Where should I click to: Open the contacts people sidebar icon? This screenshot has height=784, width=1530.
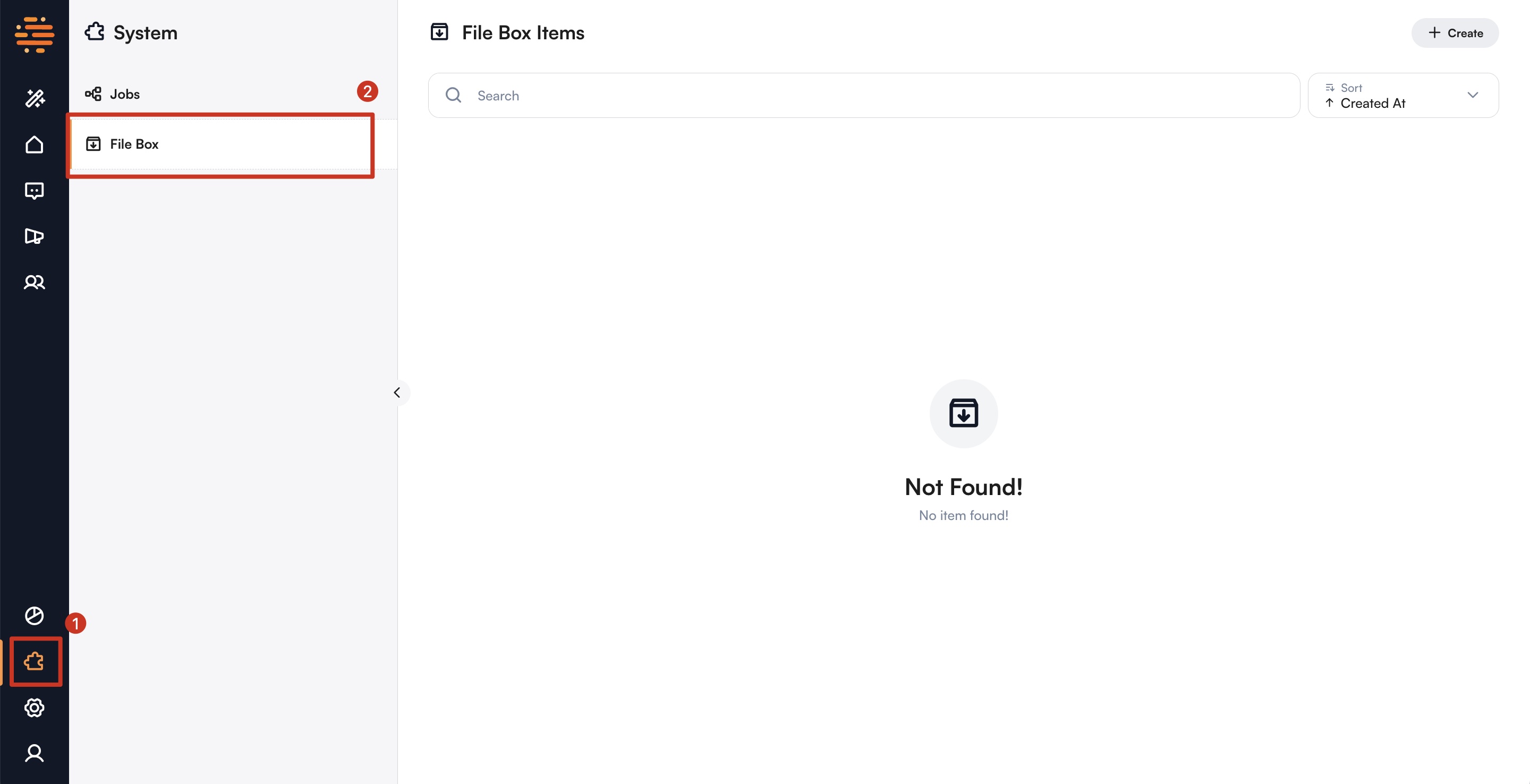(x=35, y=282)
